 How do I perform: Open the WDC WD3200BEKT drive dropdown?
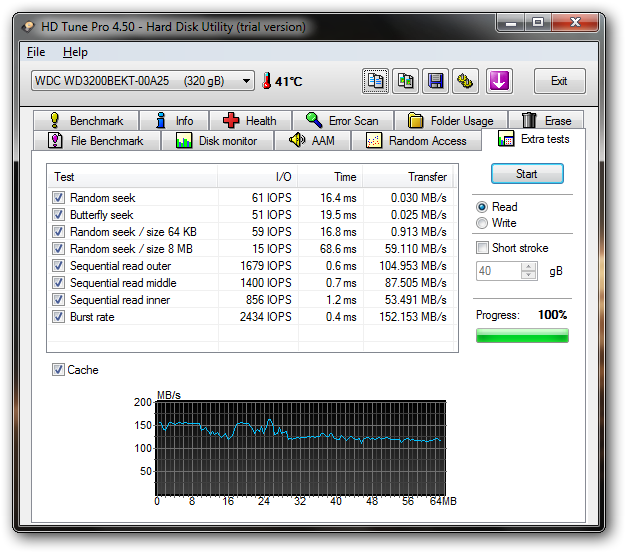[x=246, y=81]
